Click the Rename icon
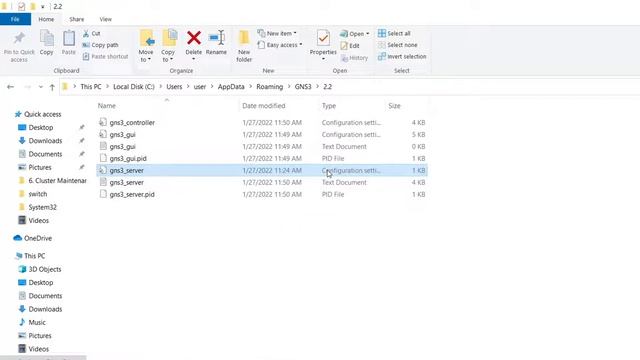The width and height of the screenshot is (640, 360). [216, 38]
